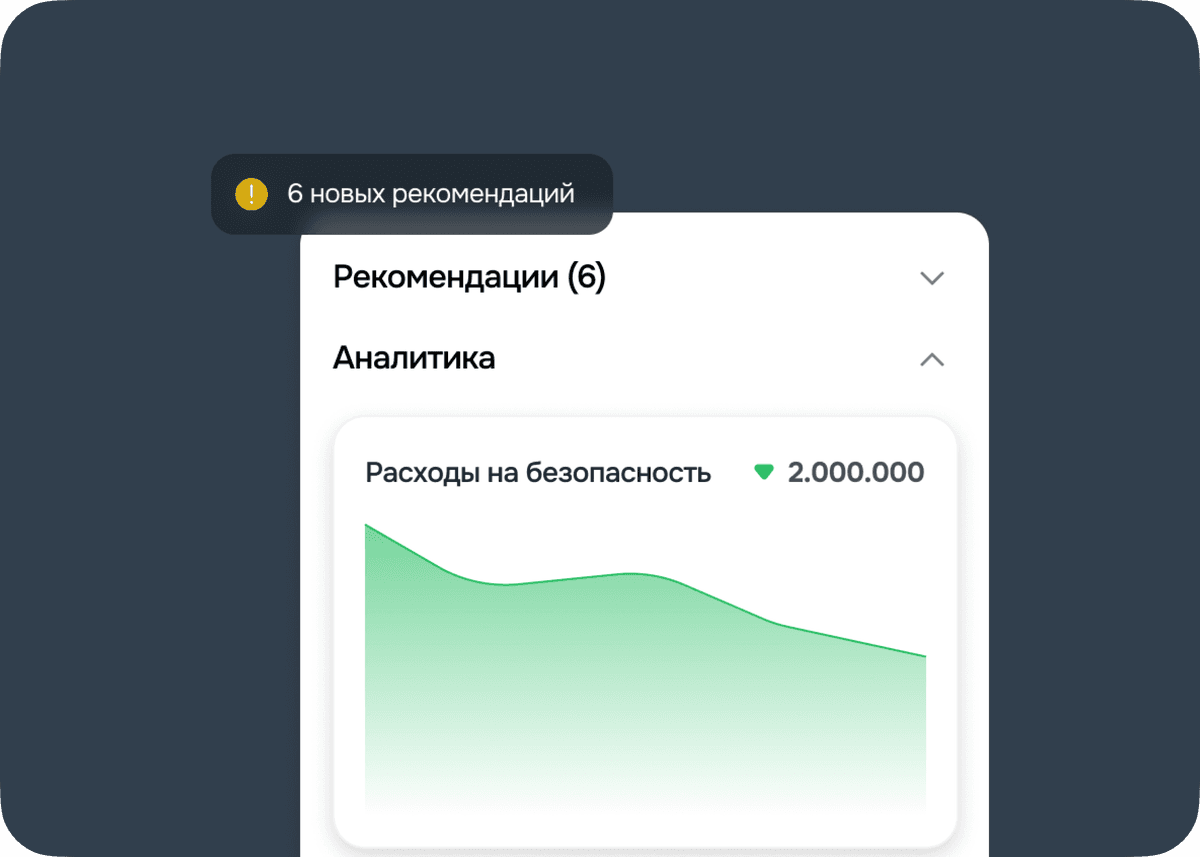
Task: Click the yellow exclamation warning icon
Action: click(x=251, y=194)
